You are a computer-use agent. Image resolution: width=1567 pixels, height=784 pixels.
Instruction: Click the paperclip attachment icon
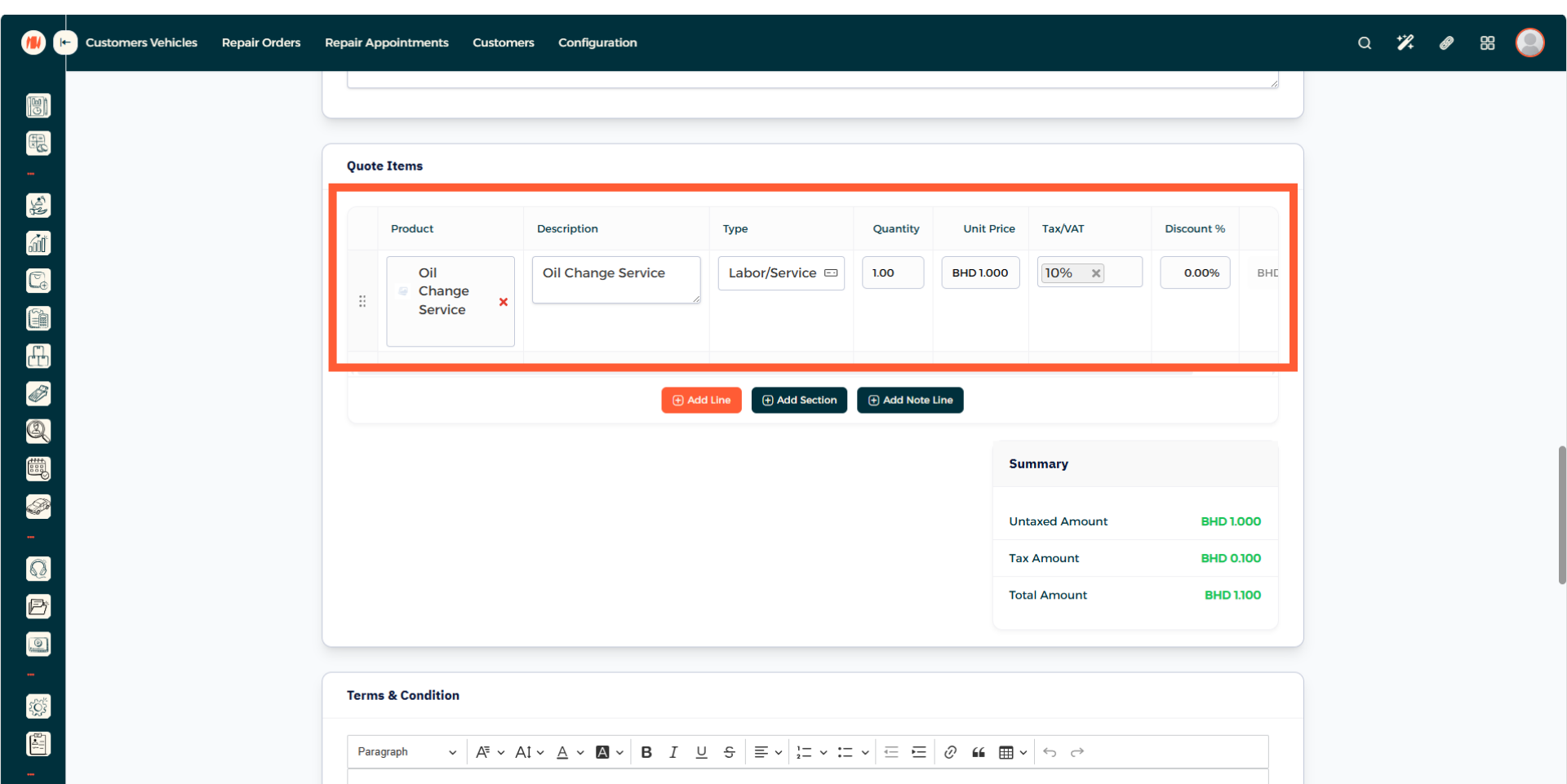[1446, 43]
